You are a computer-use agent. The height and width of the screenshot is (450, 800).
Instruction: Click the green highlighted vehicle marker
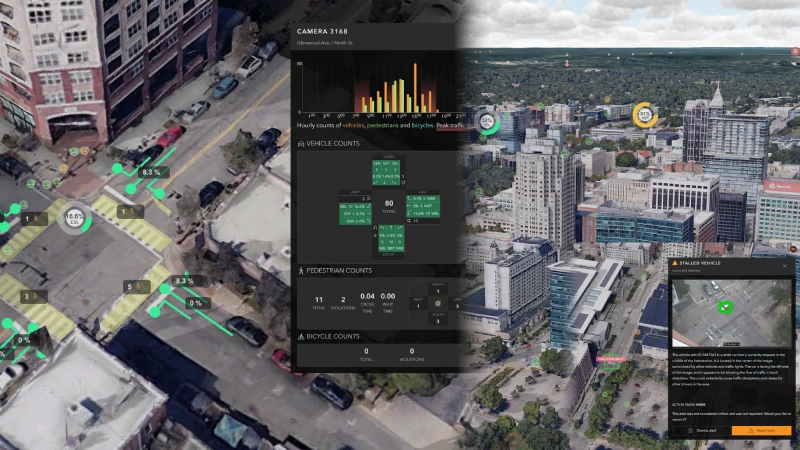pos(726,306)
